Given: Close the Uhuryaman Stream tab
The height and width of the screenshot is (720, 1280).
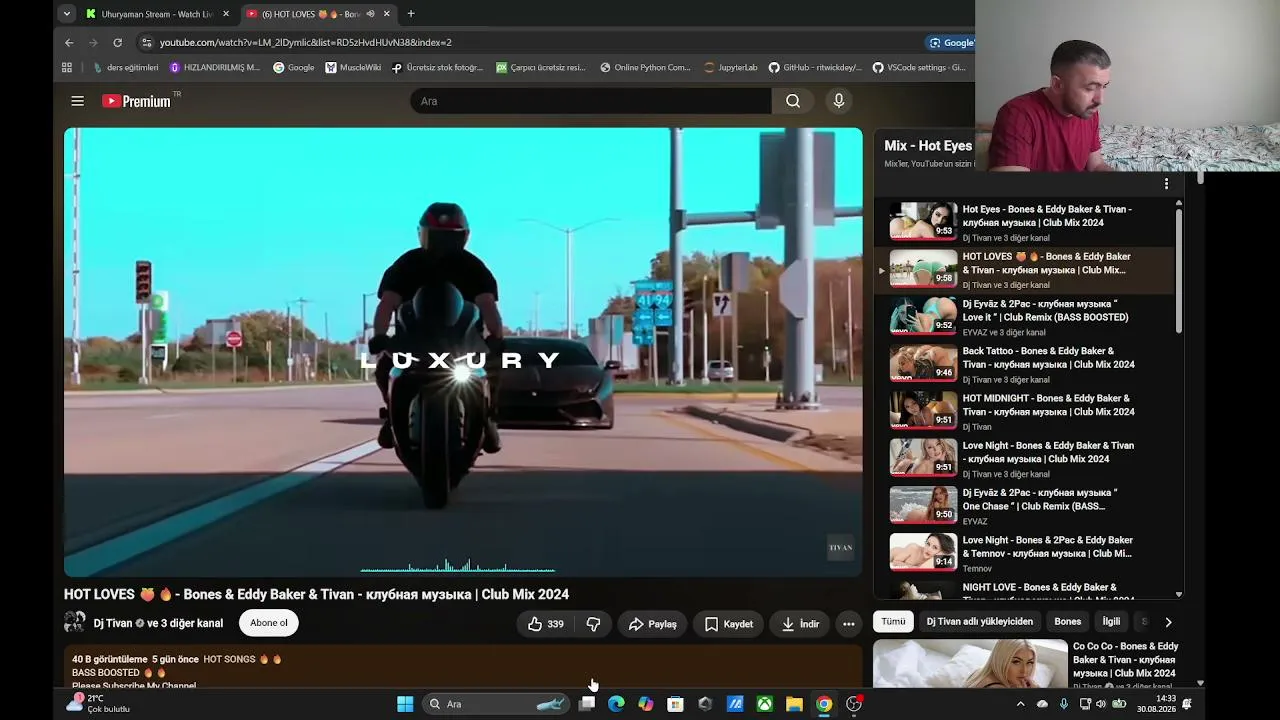Looking at the screenshot, I should [226, 14].
